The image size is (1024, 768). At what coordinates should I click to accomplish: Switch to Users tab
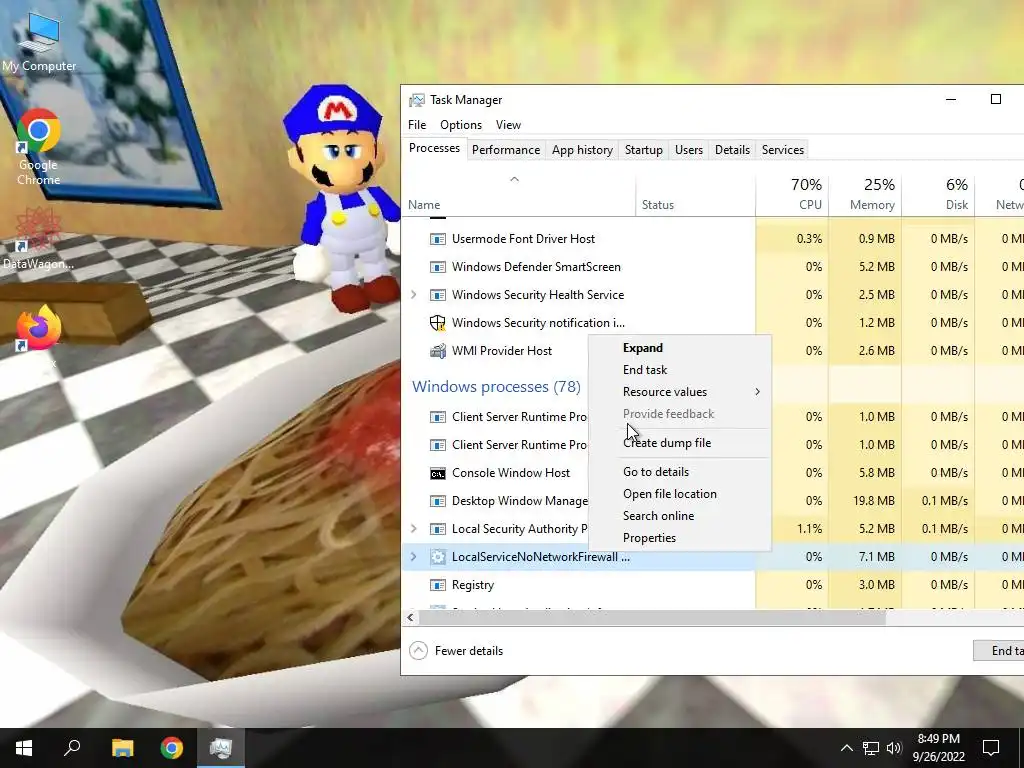point(689,150)
